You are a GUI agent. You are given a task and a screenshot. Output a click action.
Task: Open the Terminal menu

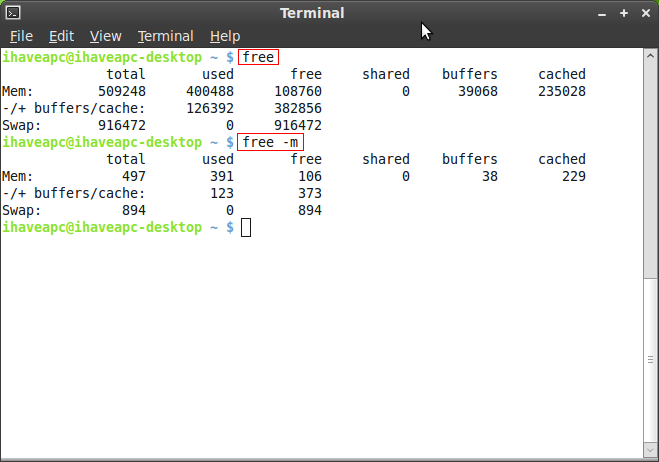coord(166,36)
